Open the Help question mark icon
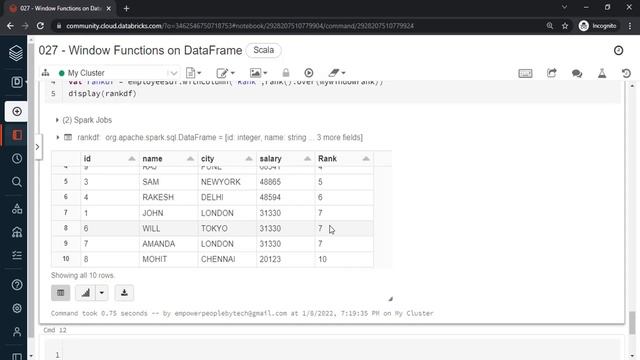 tap(17, 284)
